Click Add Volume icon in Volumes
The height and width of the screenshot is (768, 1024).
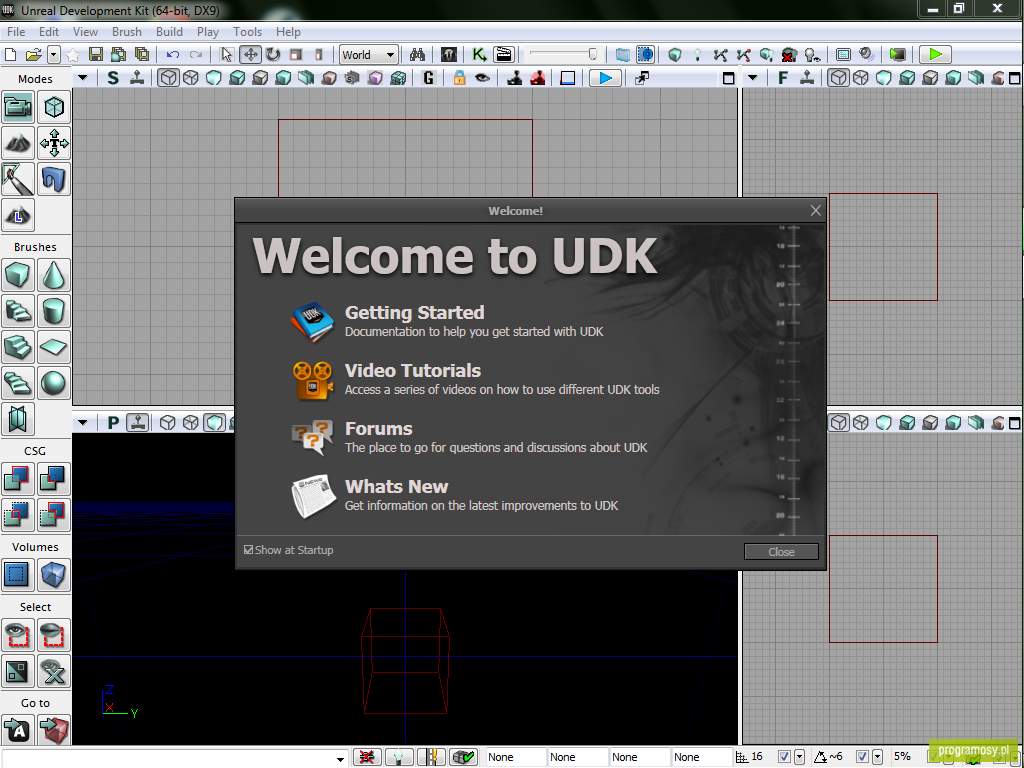point(54,575)
